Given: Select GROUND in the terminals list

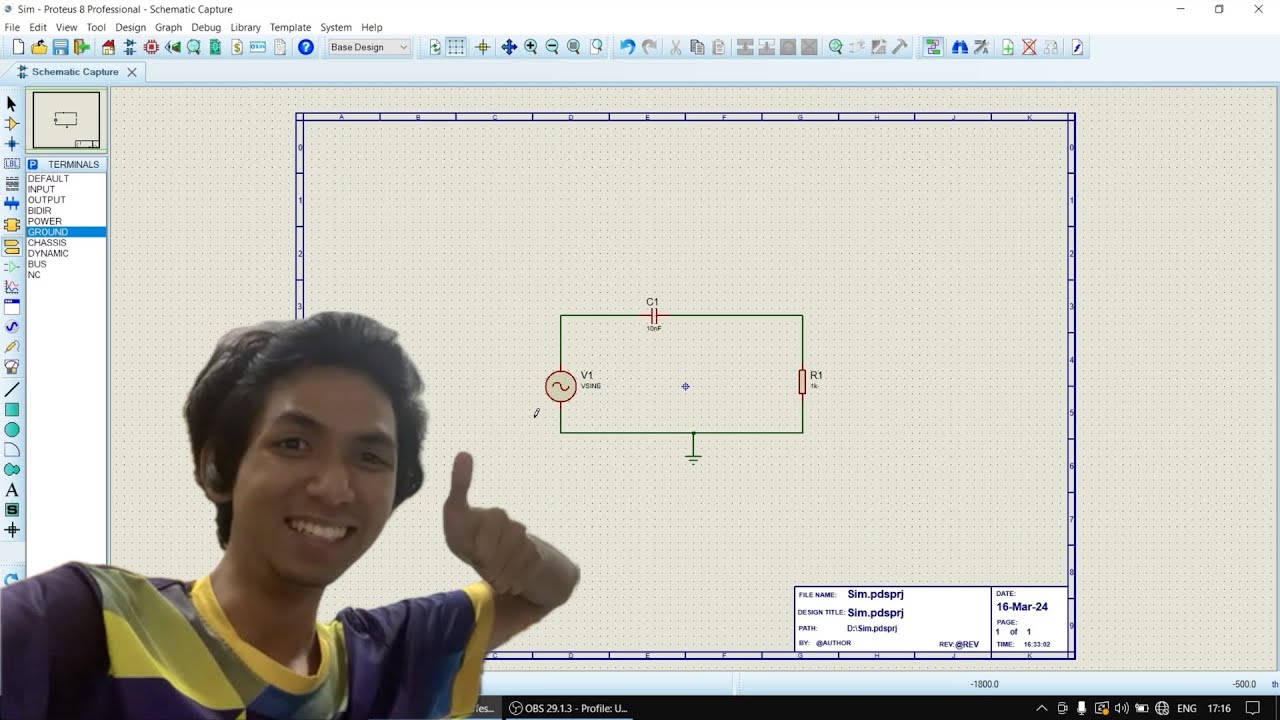Looking at the screenshot, I should coord(66,232).
